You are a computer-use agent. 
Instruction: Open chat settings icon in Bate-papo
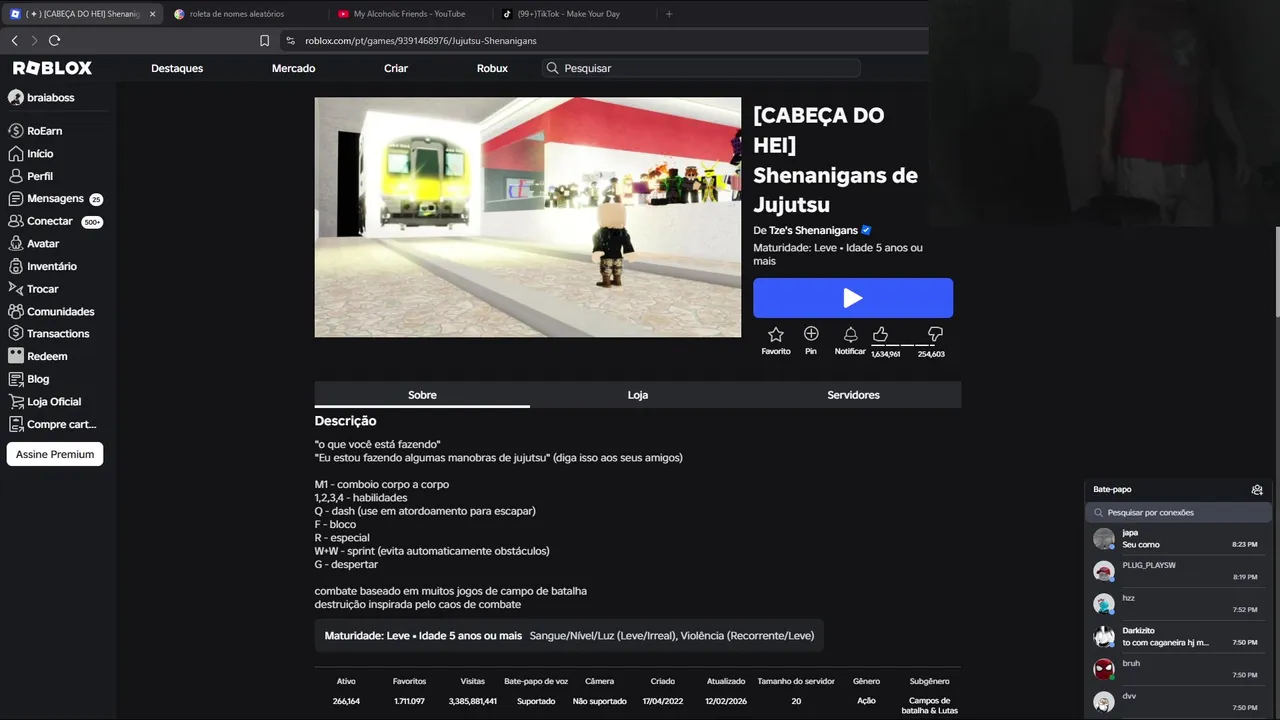(1257, 490)
